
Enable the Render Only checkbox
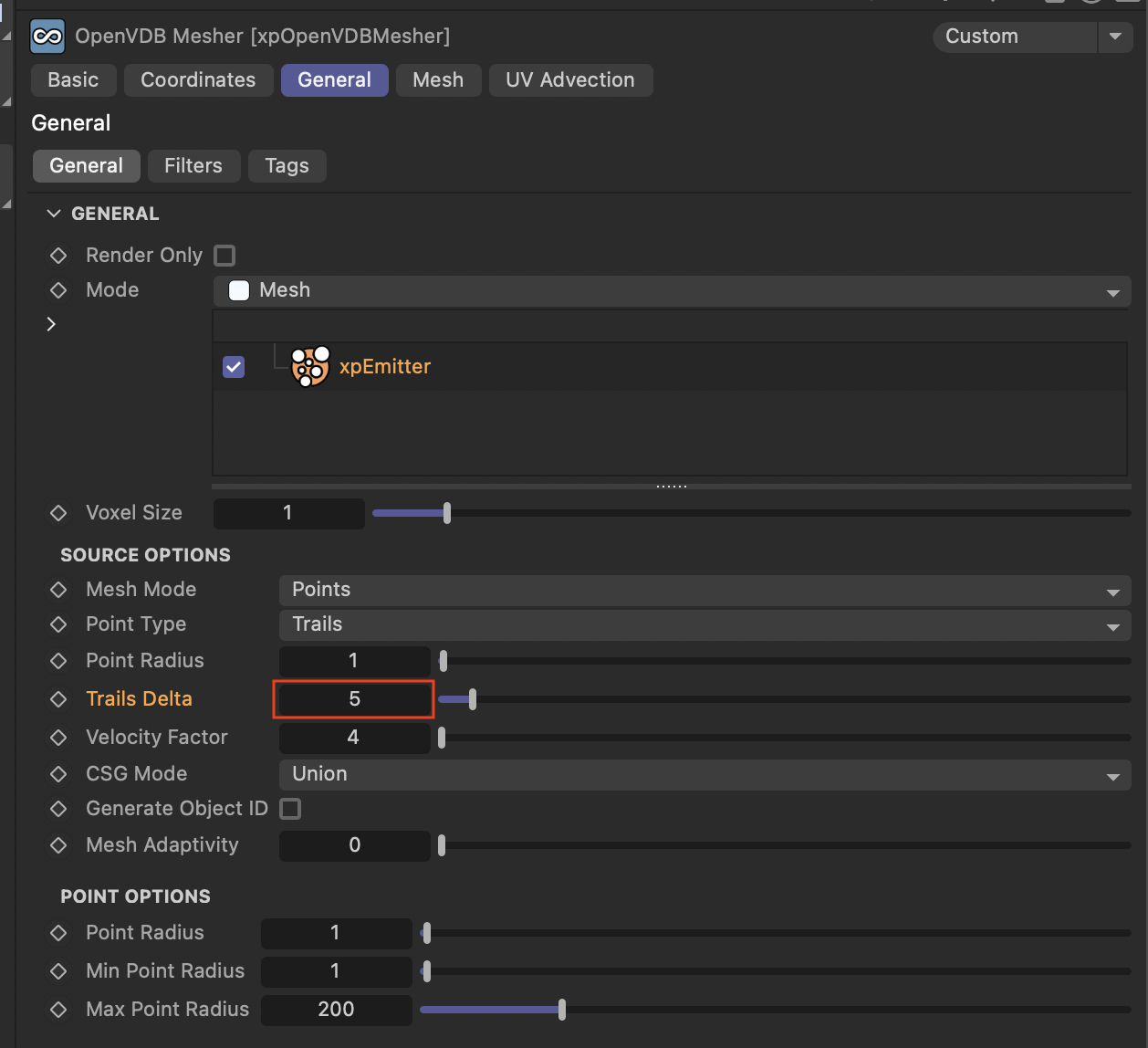224,256
